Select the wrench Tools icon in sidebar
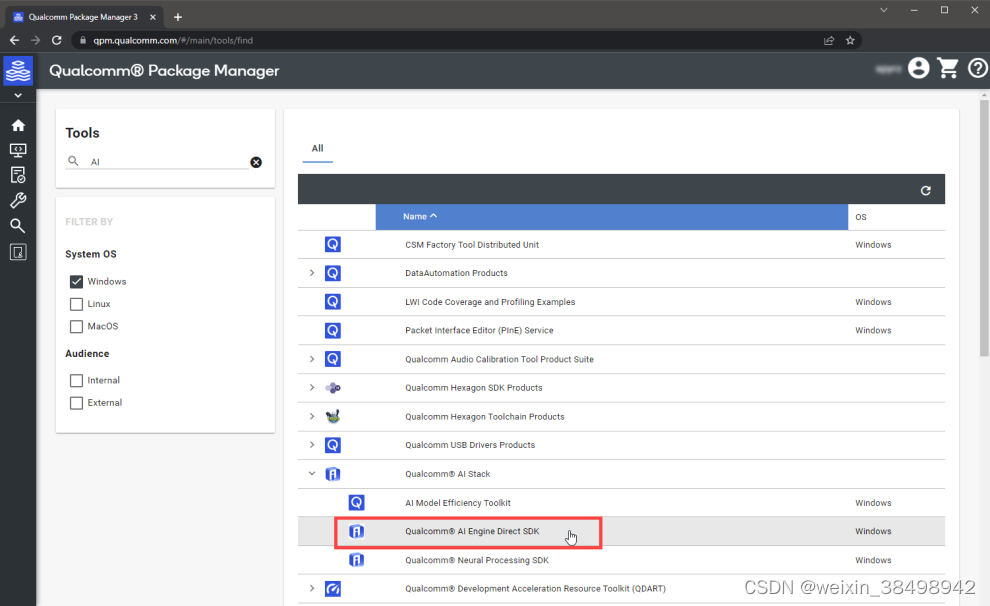This screenshot has height=606, width=990. (x=17, y=200)
